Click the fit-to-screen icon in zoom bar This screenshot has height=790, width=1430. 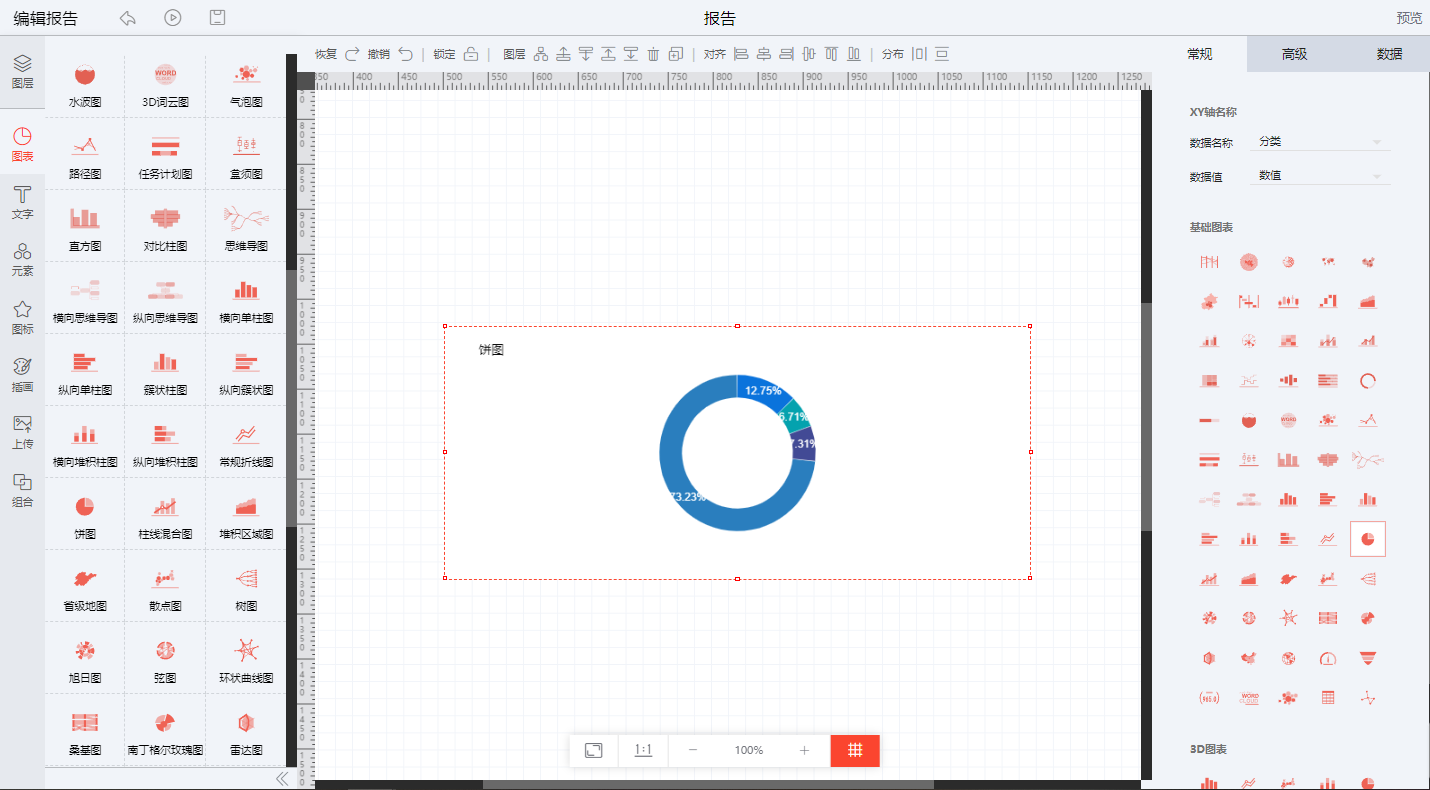coord(593,750)
